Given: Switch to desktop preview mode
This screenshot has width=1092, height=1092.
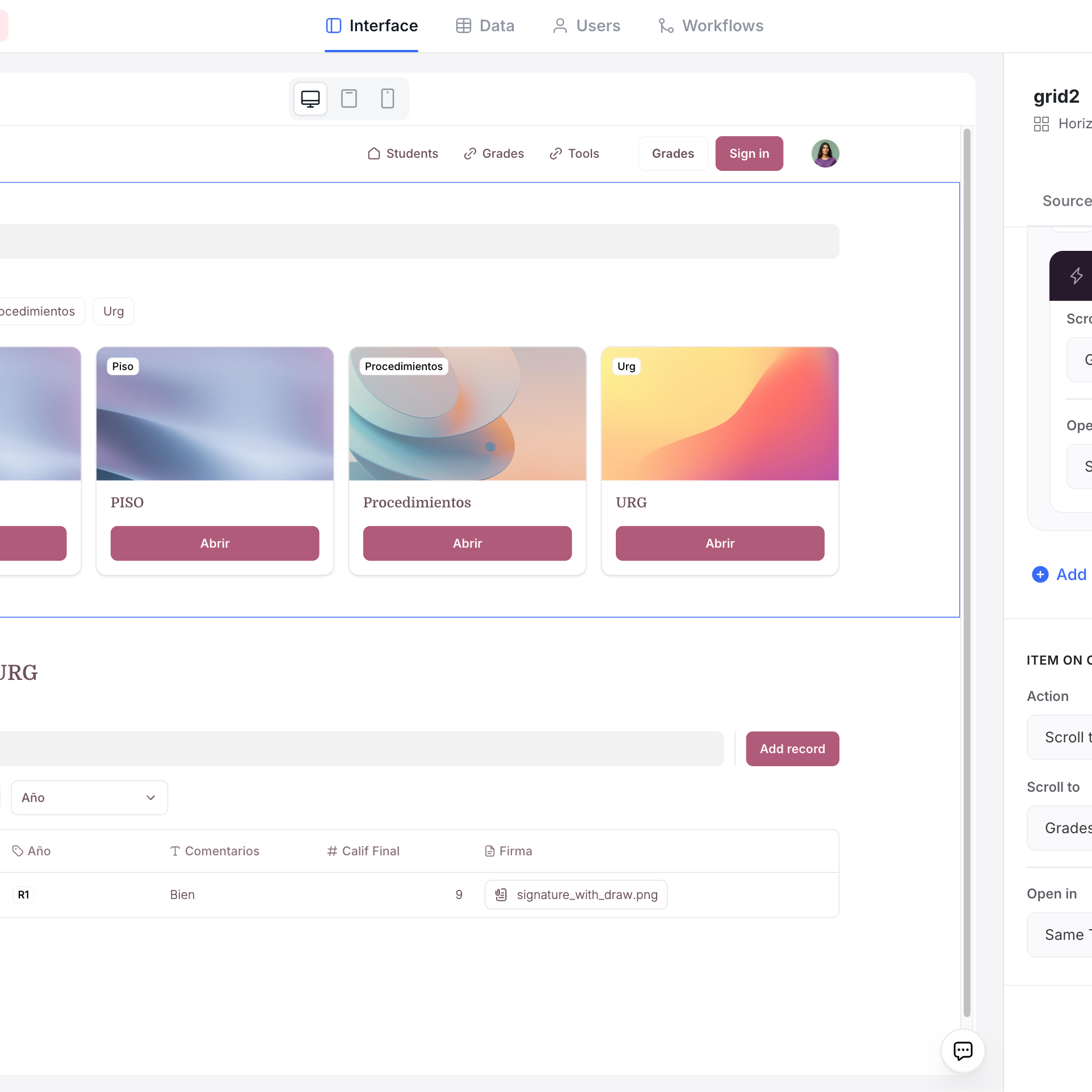Looking at the screenshot, I should click(x=310, y=99).
